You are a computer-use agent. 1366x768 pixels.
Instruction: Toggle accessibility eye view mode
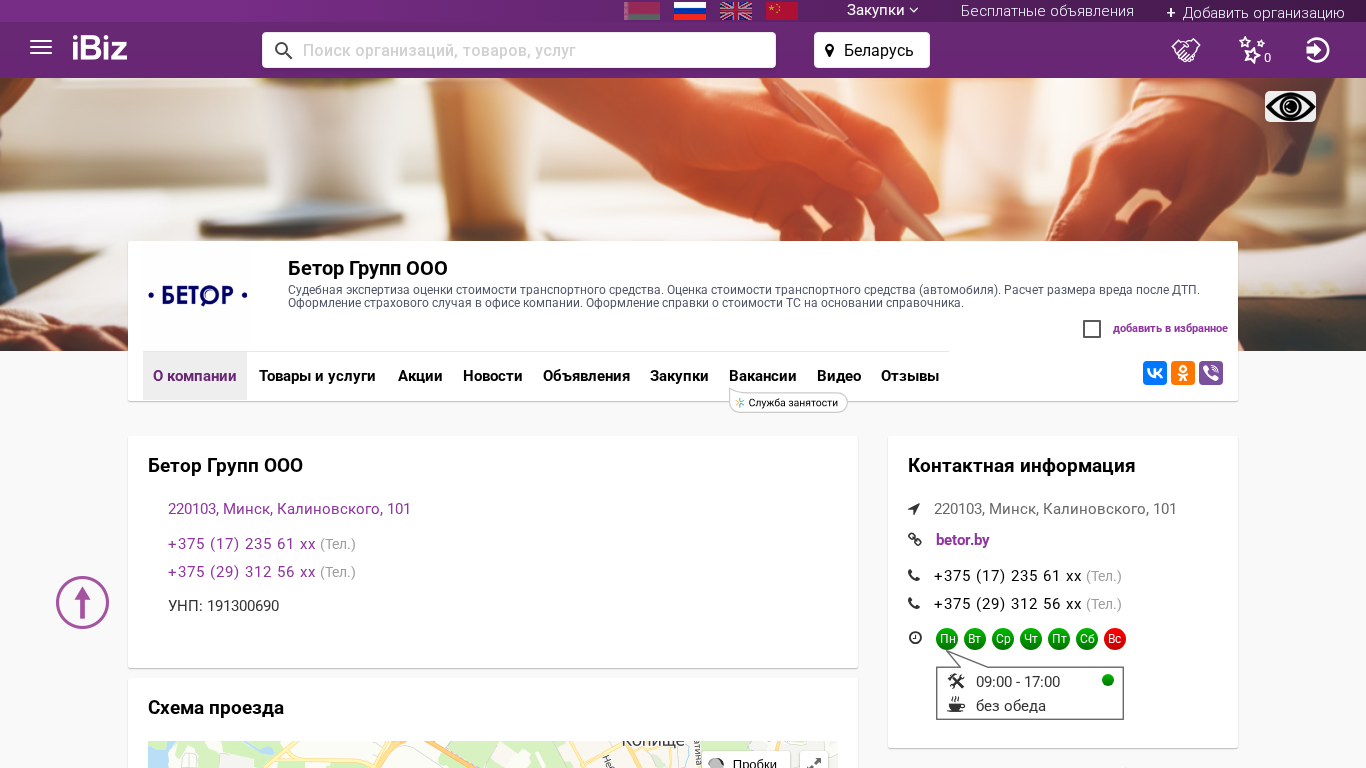click(1290, 106)
